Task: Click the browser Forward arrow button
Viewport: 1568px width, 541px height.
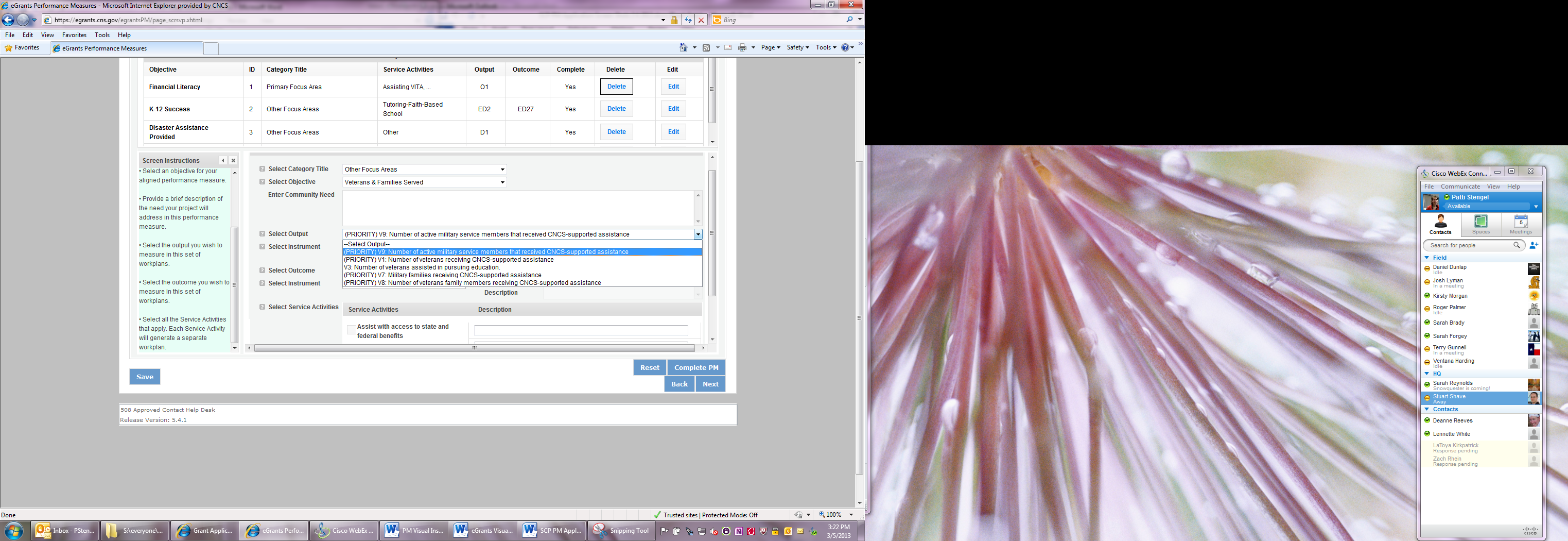Action: [x=23, y=20]
